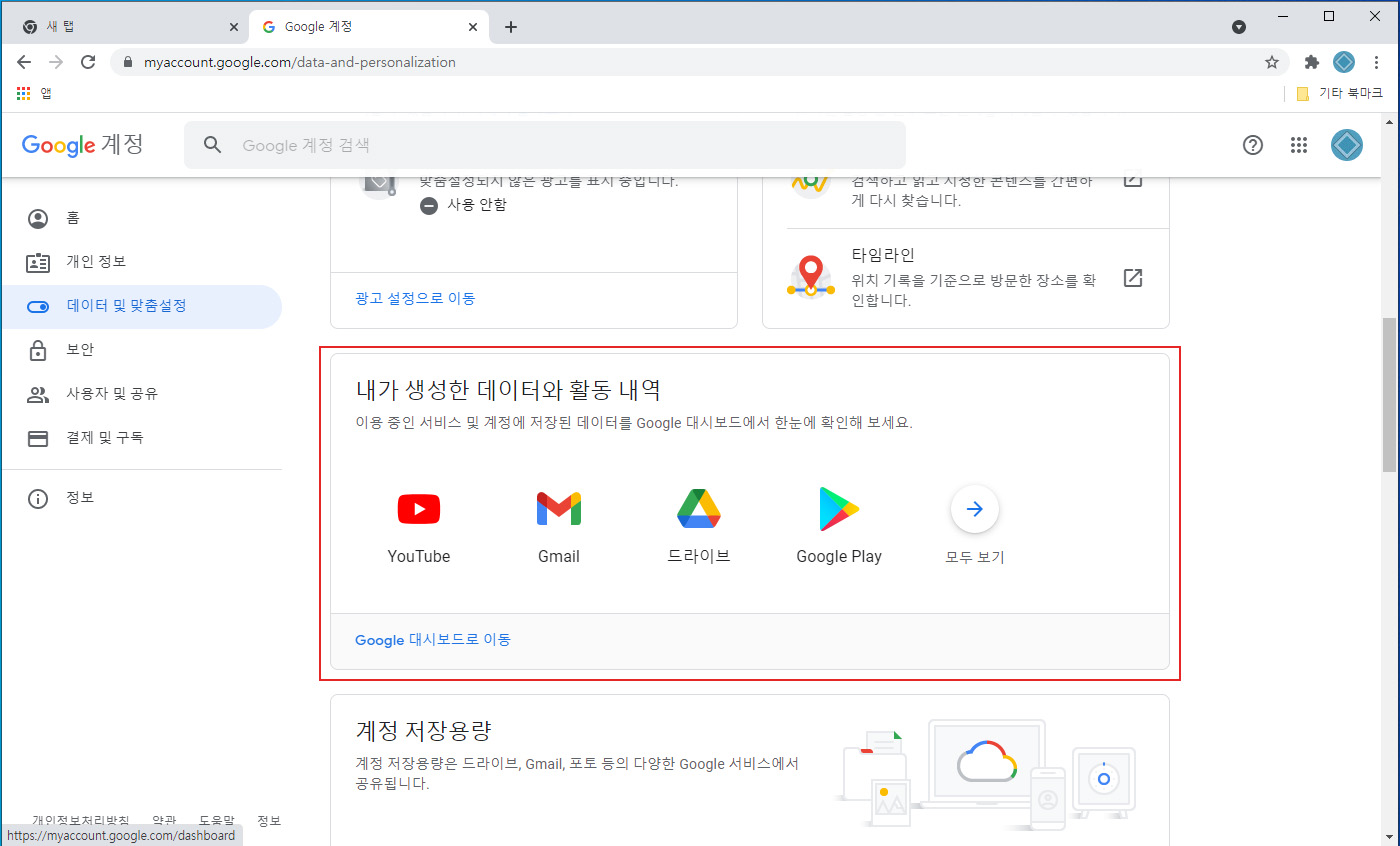Click the account storage devices illustration

986,774
